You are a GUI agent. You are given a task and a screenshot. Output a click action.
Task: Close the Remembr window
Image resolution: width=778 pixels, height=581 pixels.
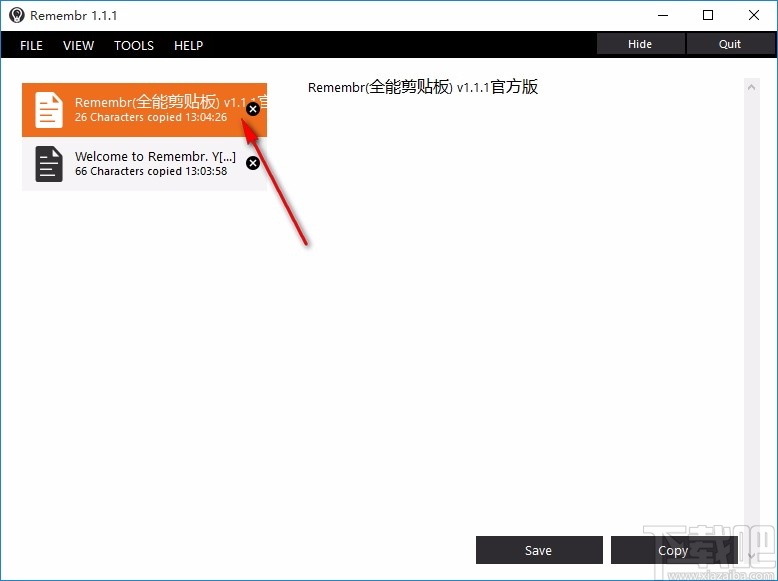click(x=754, y=15)
